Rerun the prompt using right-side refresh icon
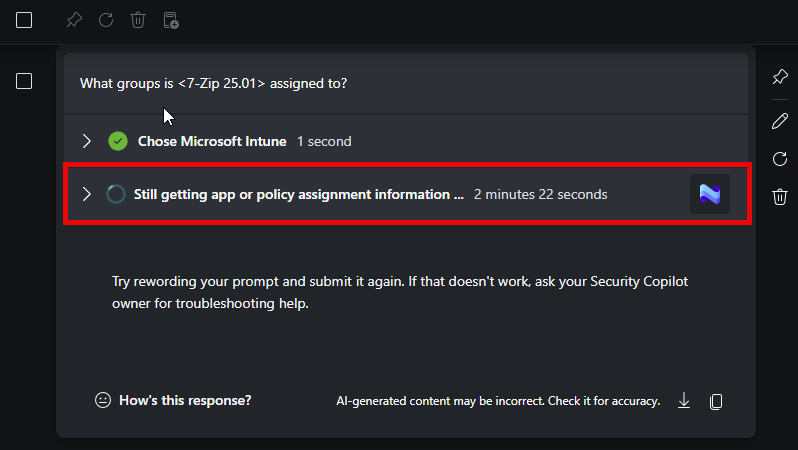 pyautogui.click(x=780, y=159)
